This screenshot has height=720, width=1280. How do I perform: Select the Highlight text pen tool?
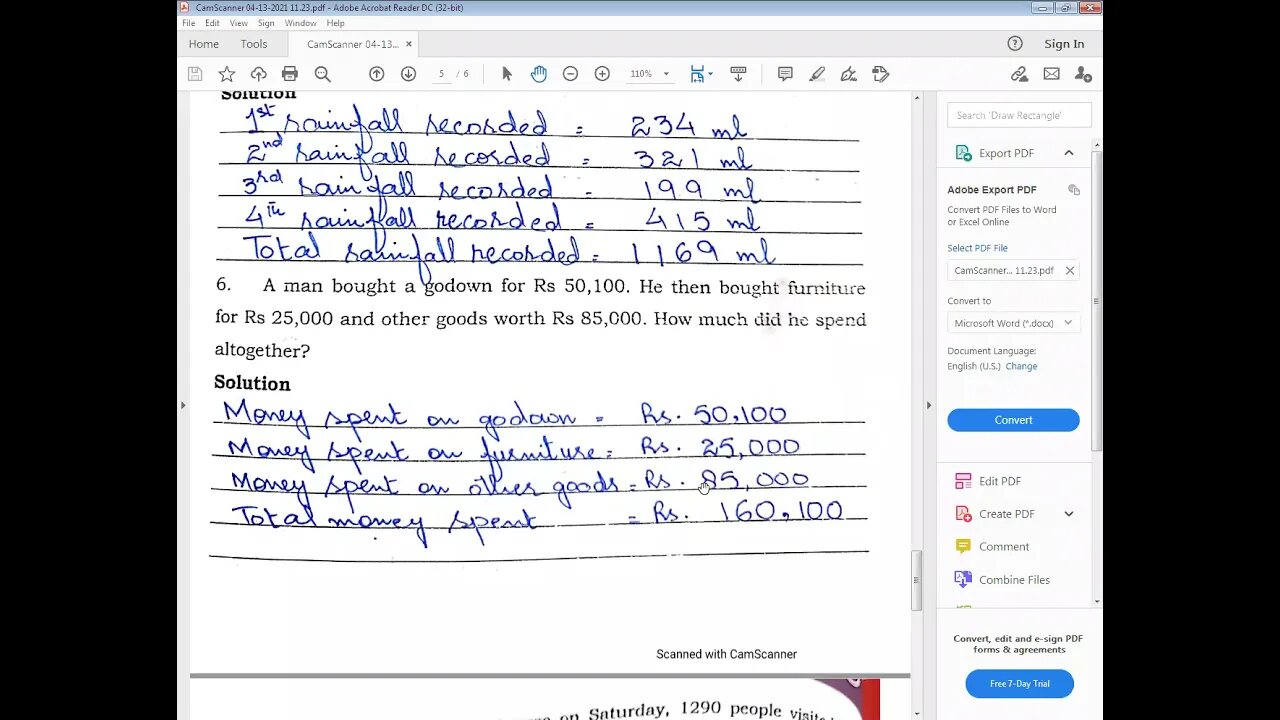point(817,74)
